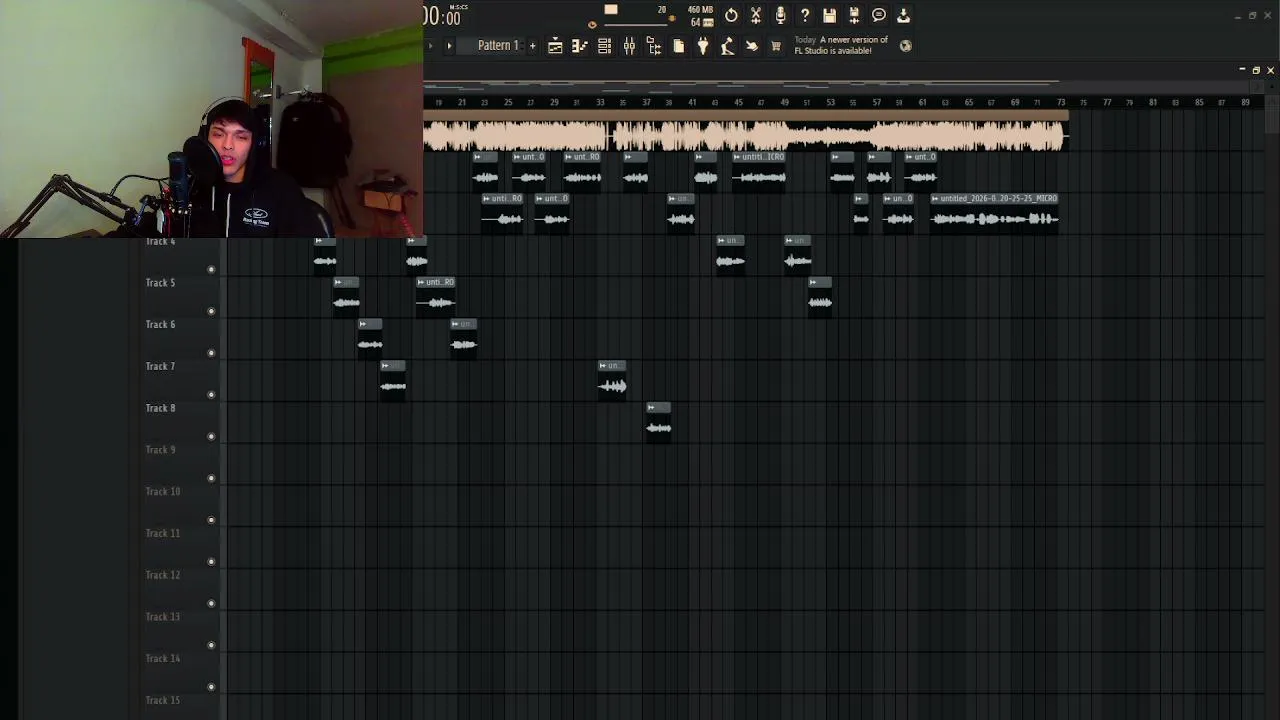Add a new pattern with the plus button
This screenshot has height=720, width=1280.
click(532, 46)
